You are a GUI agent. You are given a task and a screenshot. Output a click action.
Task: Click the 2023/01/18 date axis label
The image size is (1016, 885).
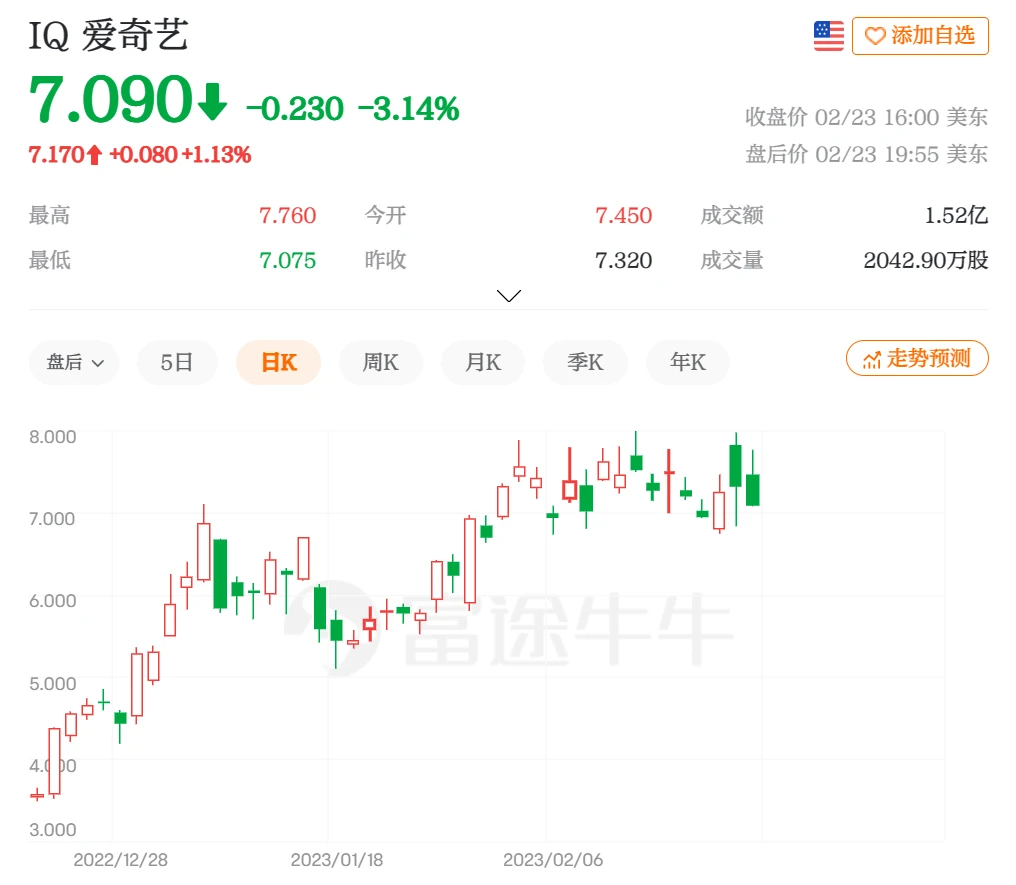click(337, 860)
